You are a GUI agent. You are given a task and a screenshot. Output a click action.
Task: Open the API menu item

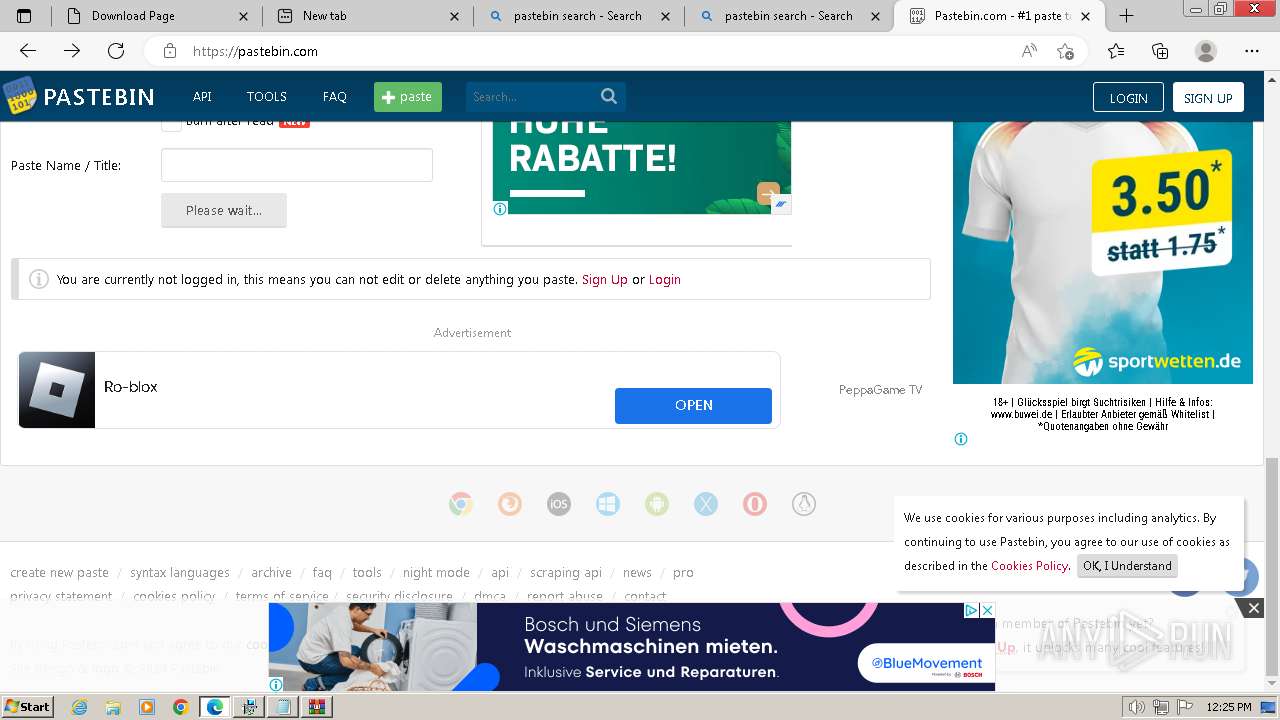[x=202, y=97]
